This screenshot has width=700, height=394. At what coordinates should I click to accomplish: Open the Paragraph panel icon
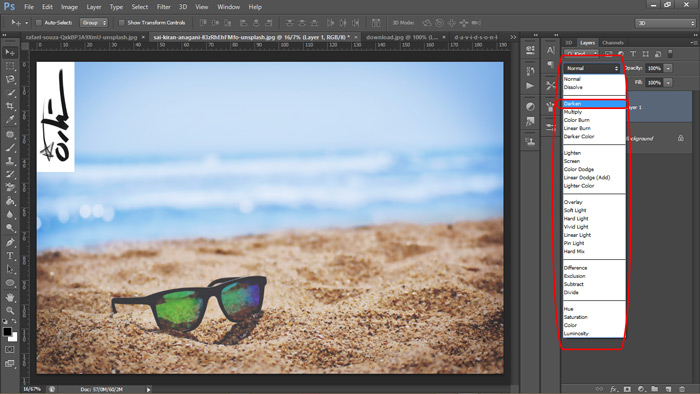point(550,65)
